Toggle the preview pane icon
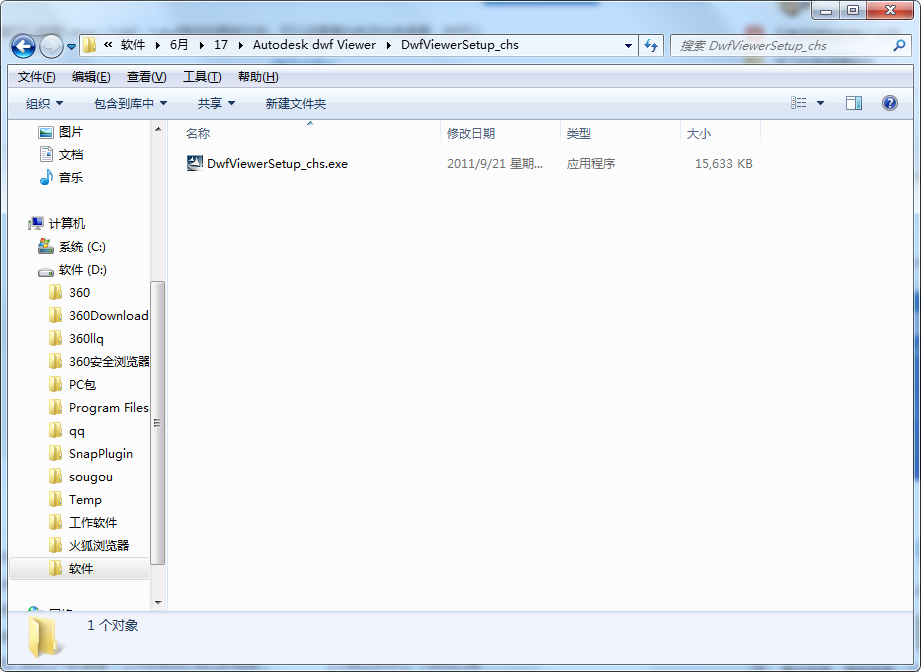The image size is (921, 672). pos(853,103)
